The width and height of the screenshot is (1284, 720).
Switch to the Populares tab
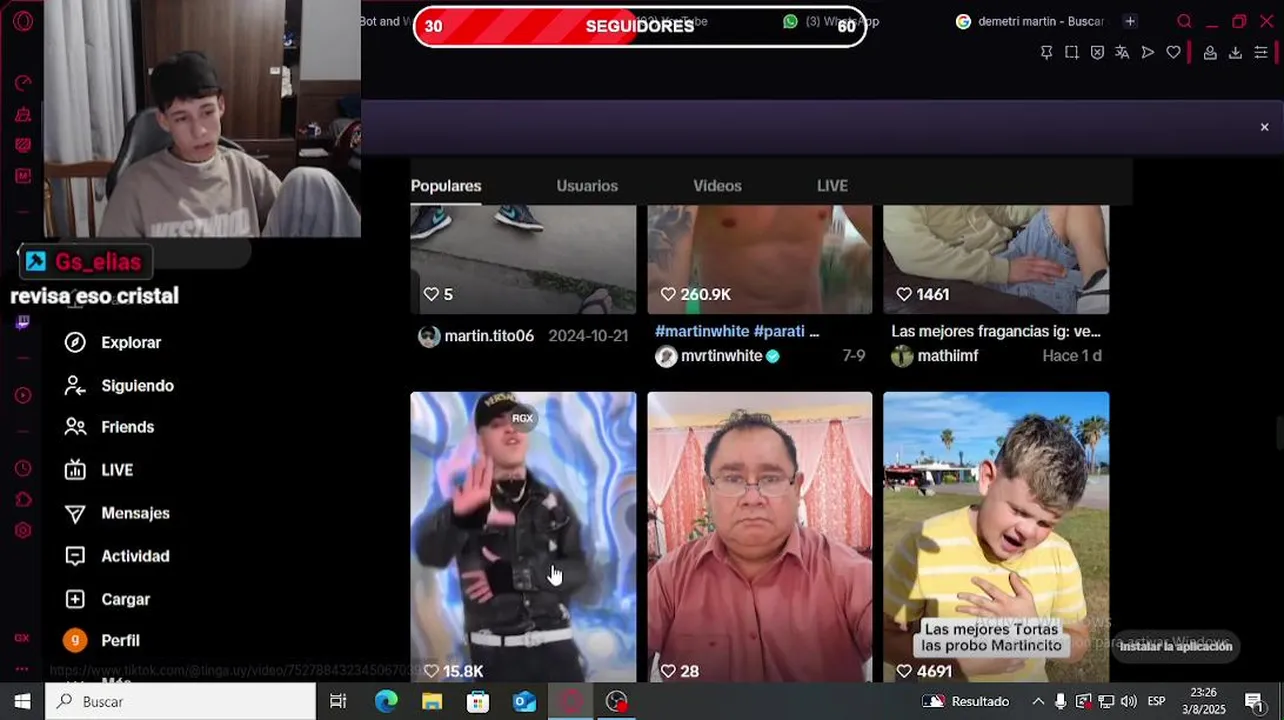coord(446,186)
